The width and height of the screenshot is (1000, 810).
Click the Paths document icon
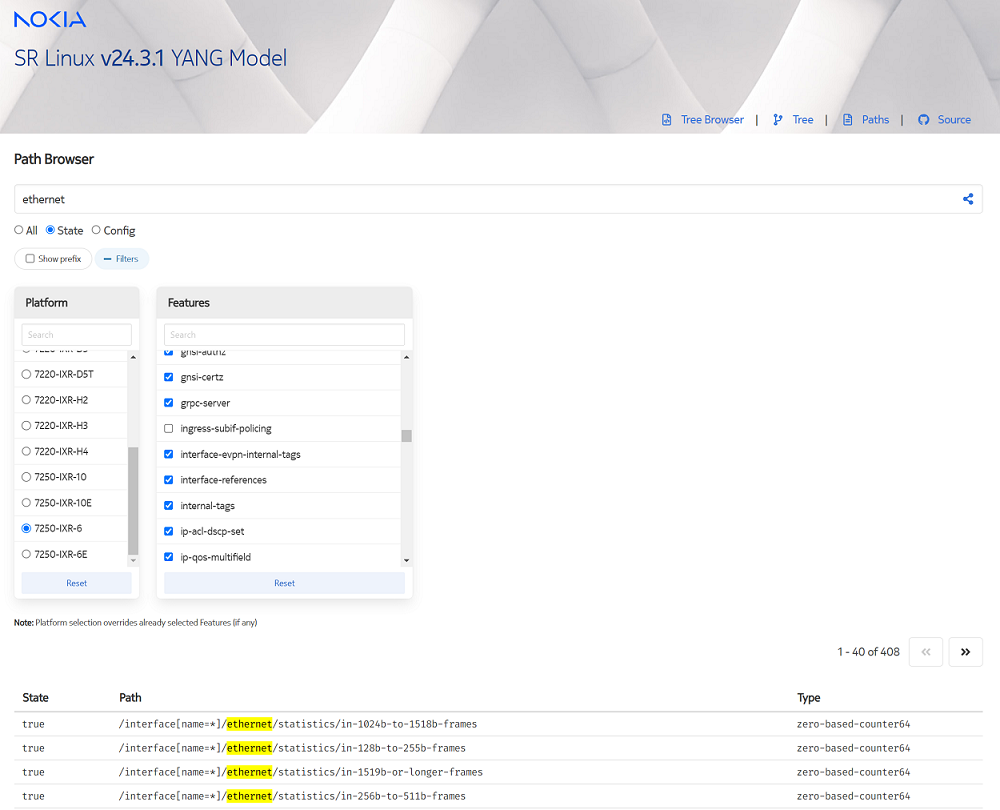pyautogui.click(x=848, y=120)
